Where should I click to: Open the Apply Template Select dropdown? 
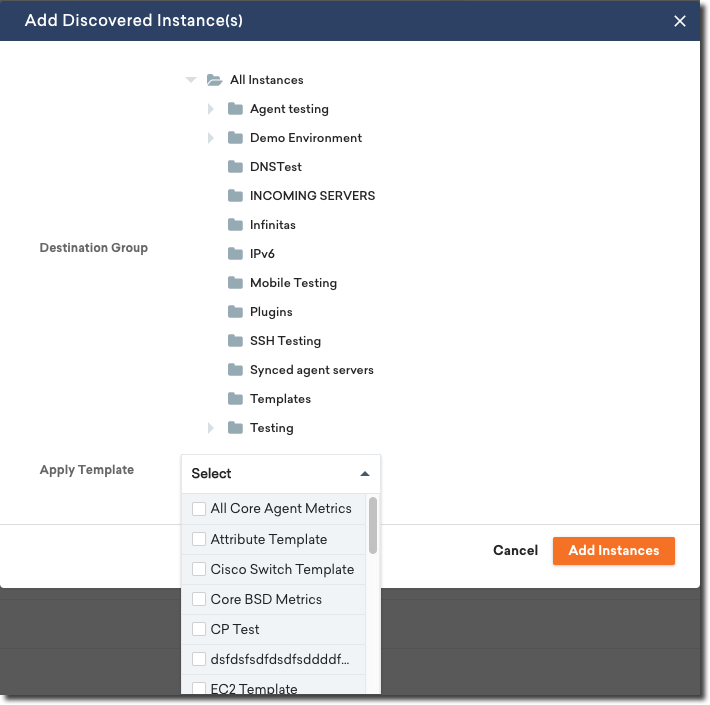[280, 474]
